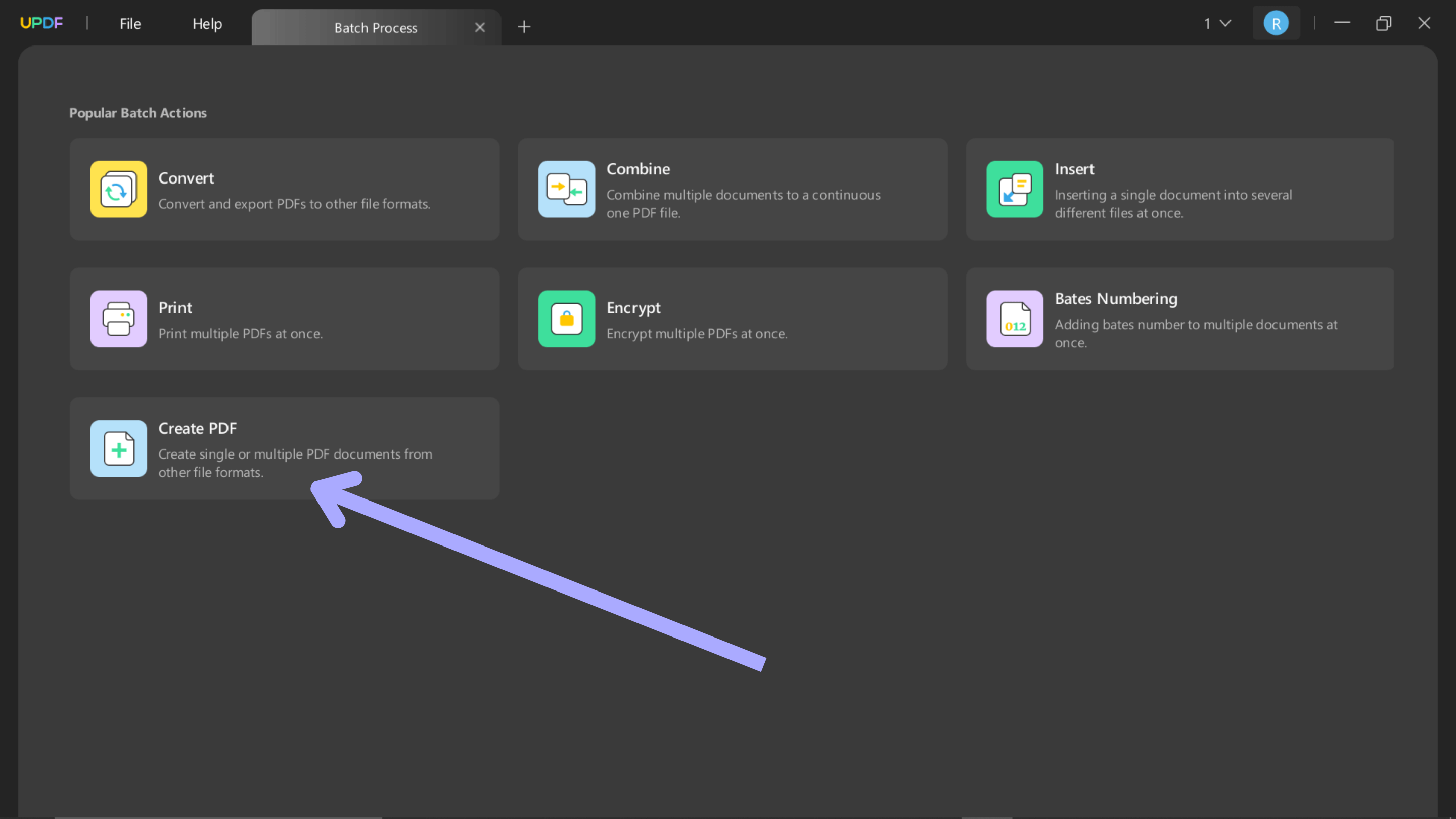Select Encrypt multiple PDFs description
1456x819 pixels.
696,334
